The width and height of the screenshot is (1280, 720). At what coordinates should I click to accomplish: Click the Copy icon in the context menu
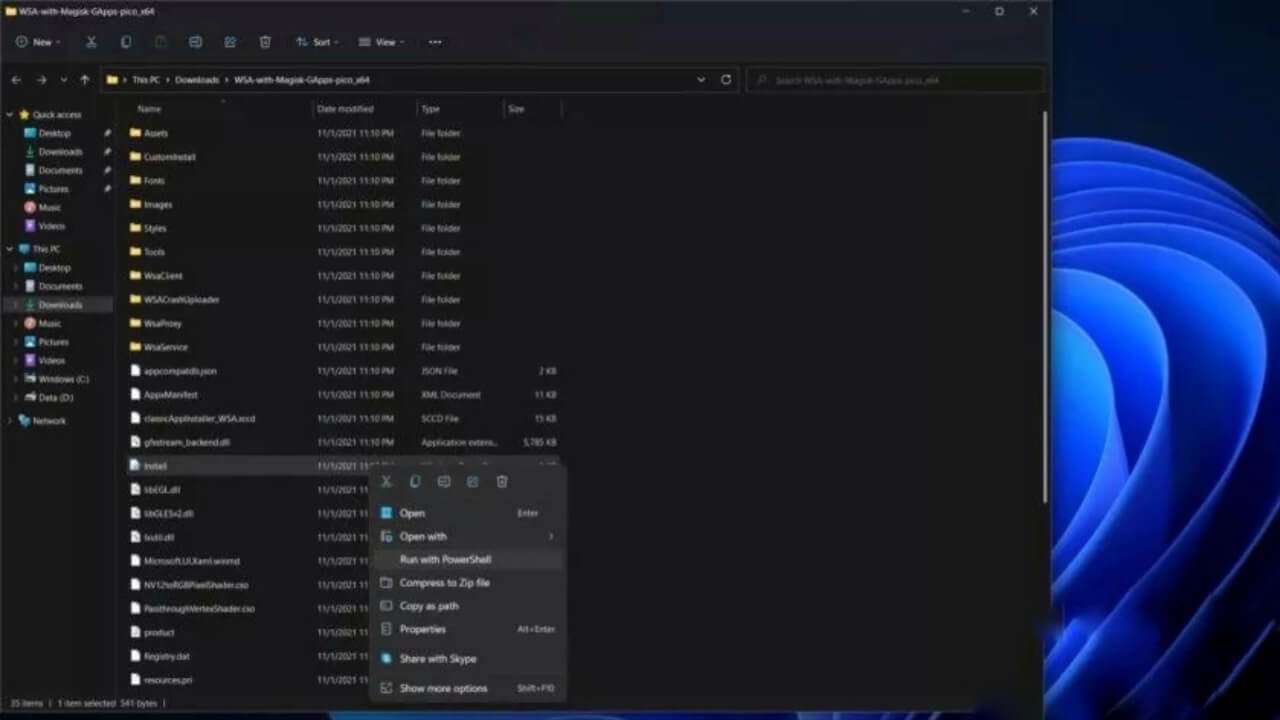coord(415,482)
